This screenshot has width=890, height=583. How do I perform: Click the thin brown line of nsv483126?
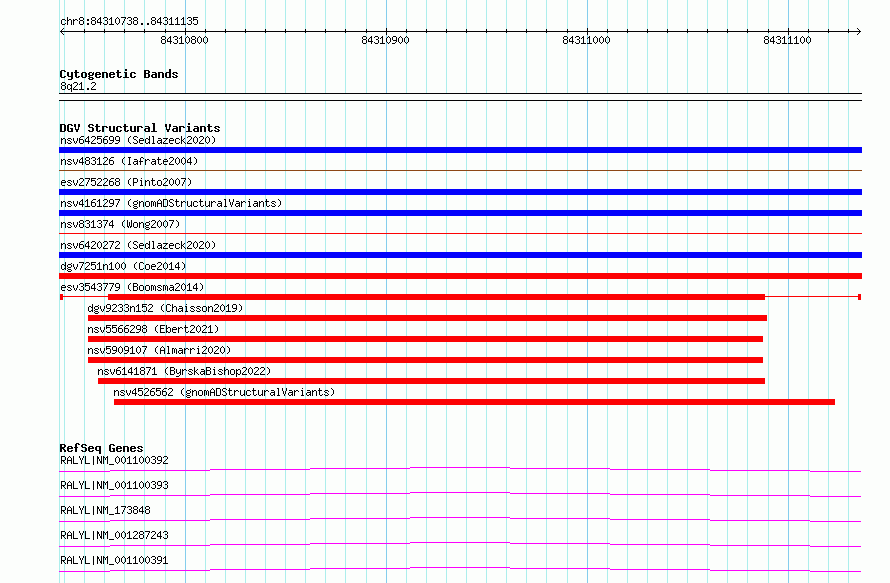(460, 170)
